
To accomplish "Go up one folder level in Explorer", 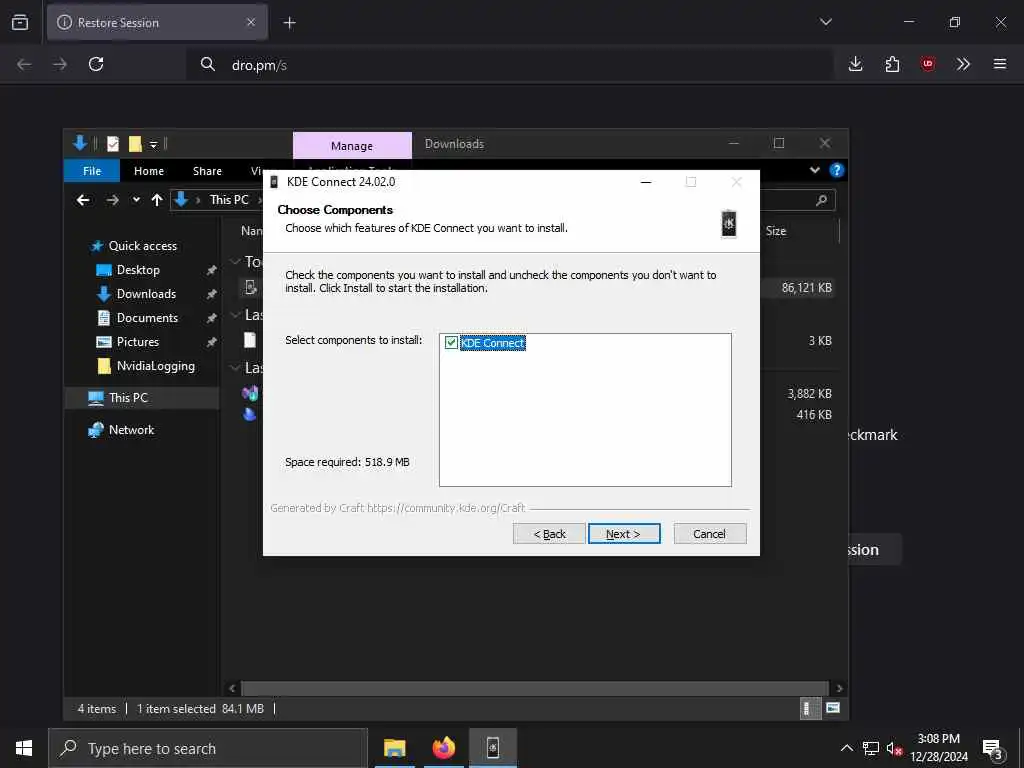I will [x=157, y=200].
